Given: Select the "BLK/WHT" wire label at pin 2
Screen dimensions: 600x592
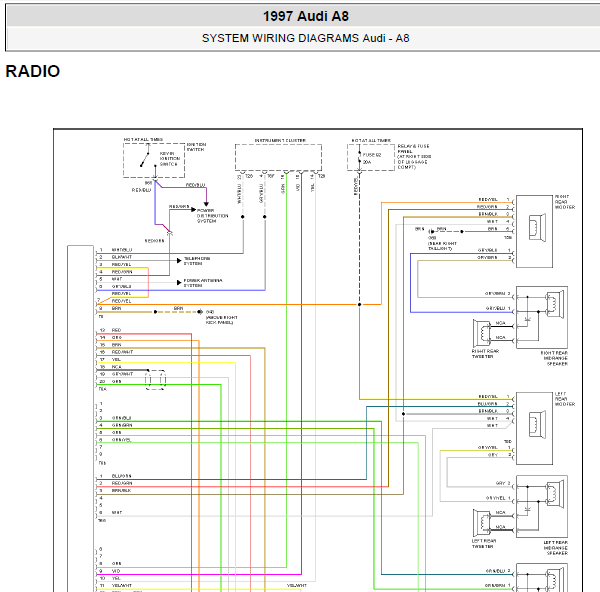Looking at the screenshot, I should click(x=122, y=257).
